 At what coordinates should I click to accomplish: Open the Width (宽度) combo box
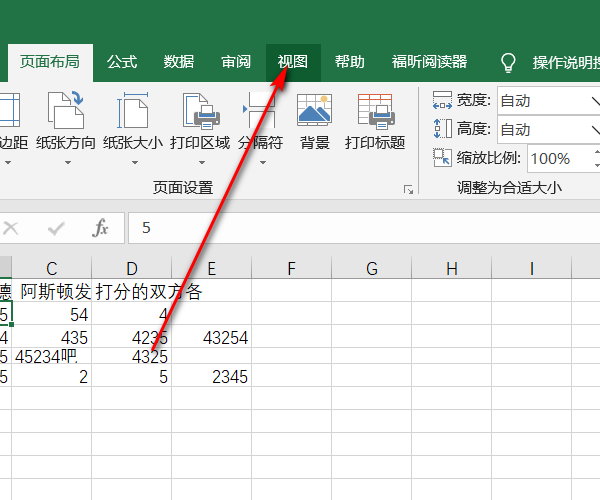[549, 101]
